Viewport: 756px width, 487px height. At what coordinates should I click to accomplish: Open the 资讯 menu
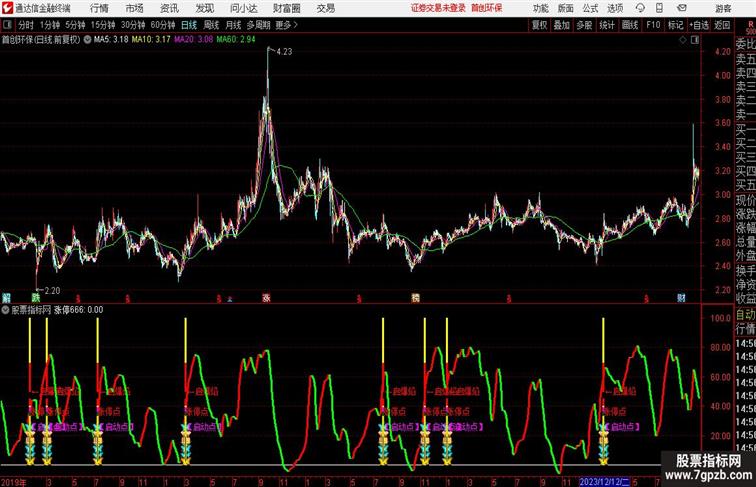(x=169, y=8)
